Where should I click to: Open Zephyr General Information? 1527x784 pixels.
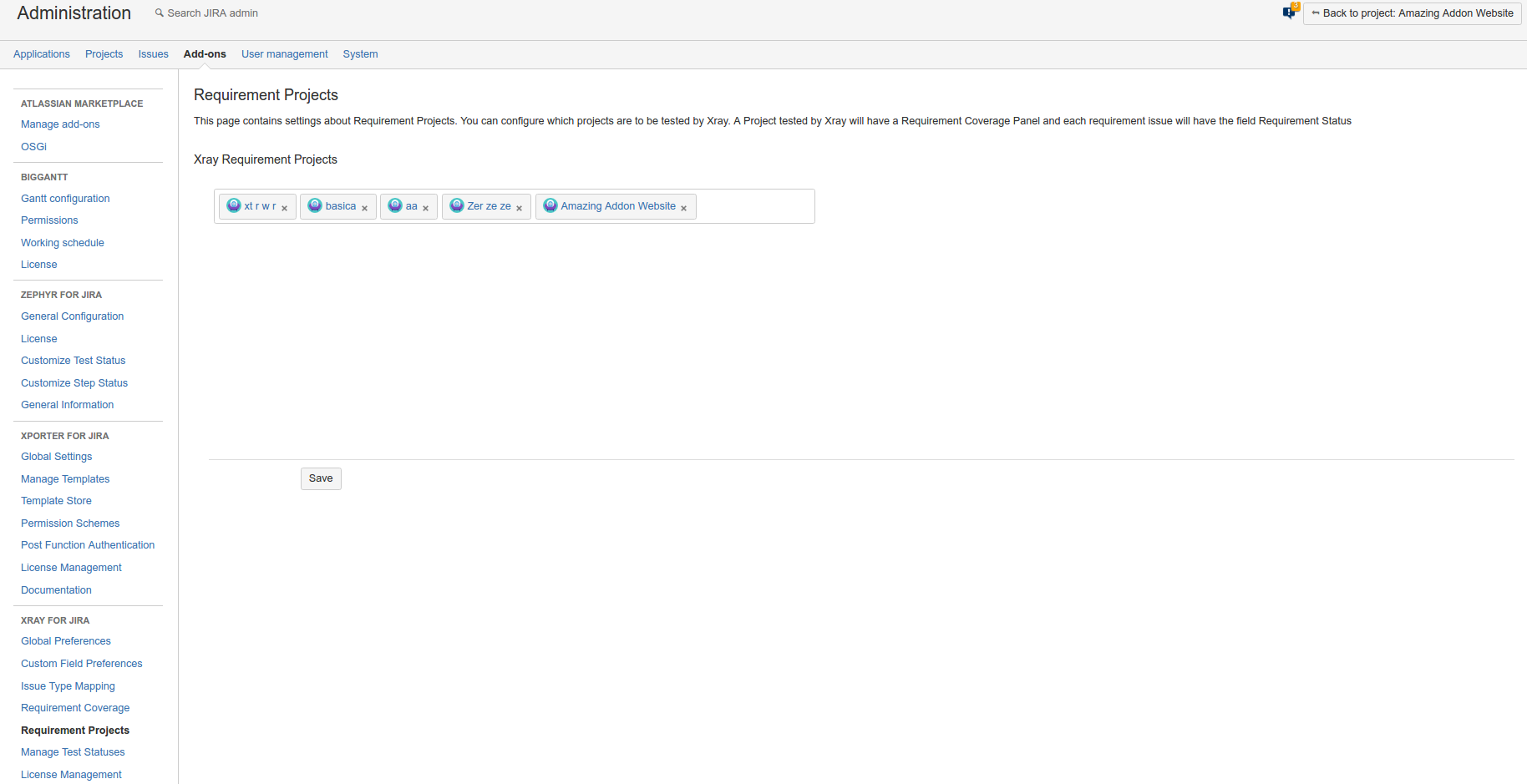pos(67,405)
